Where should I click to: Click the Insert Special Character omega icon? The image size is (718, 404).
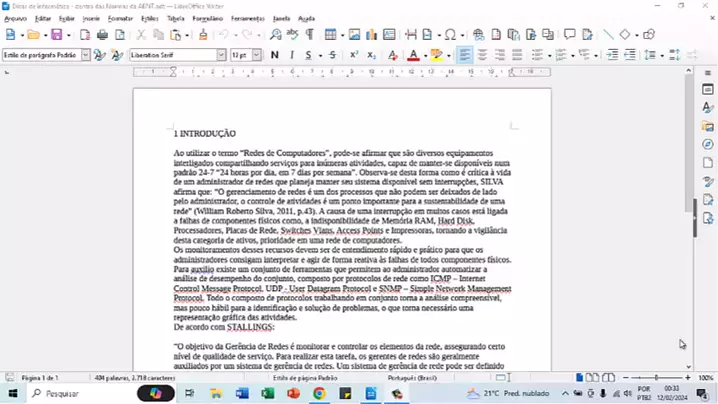click(x=450, y=35)
